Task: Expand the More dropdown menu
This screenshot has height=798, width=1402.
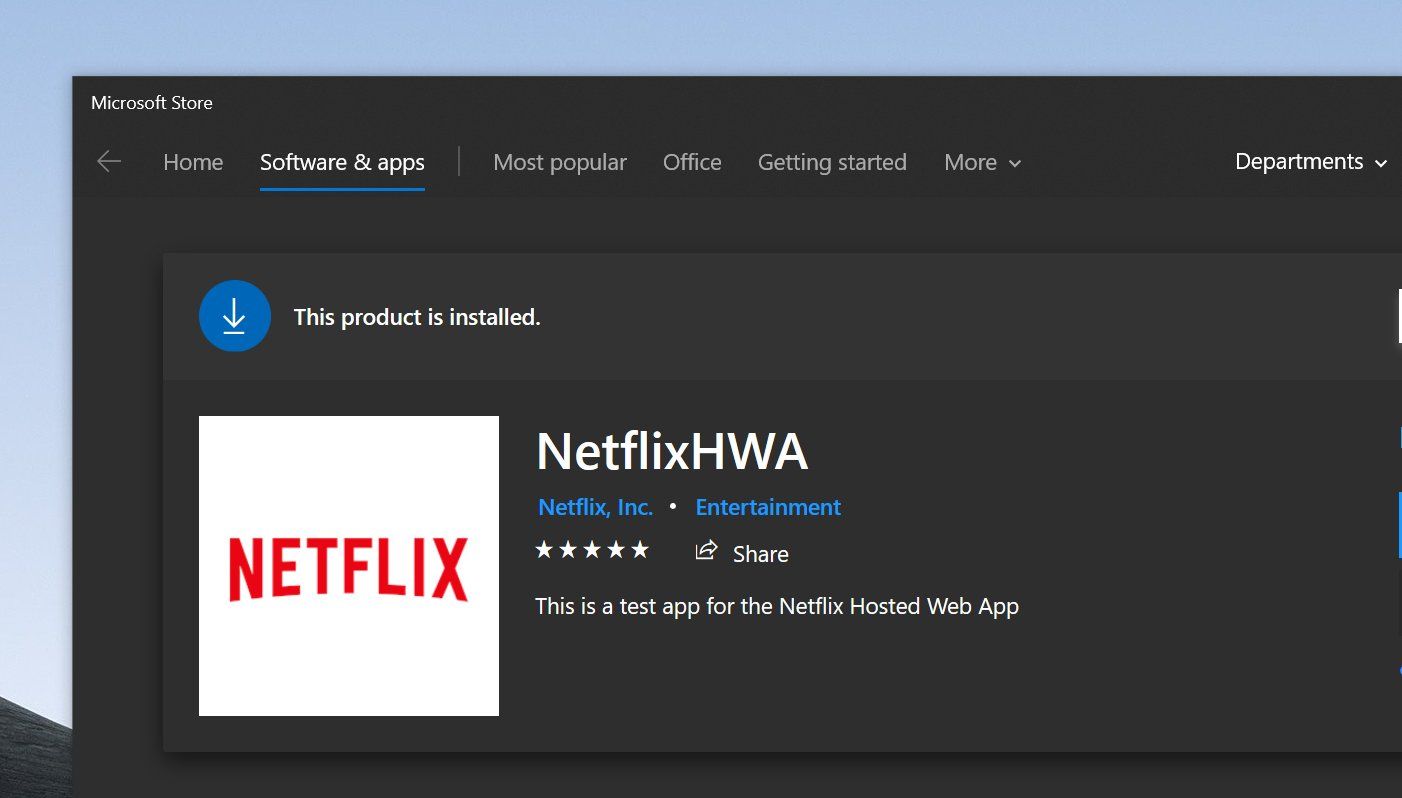Action: (x=983, y=162)
